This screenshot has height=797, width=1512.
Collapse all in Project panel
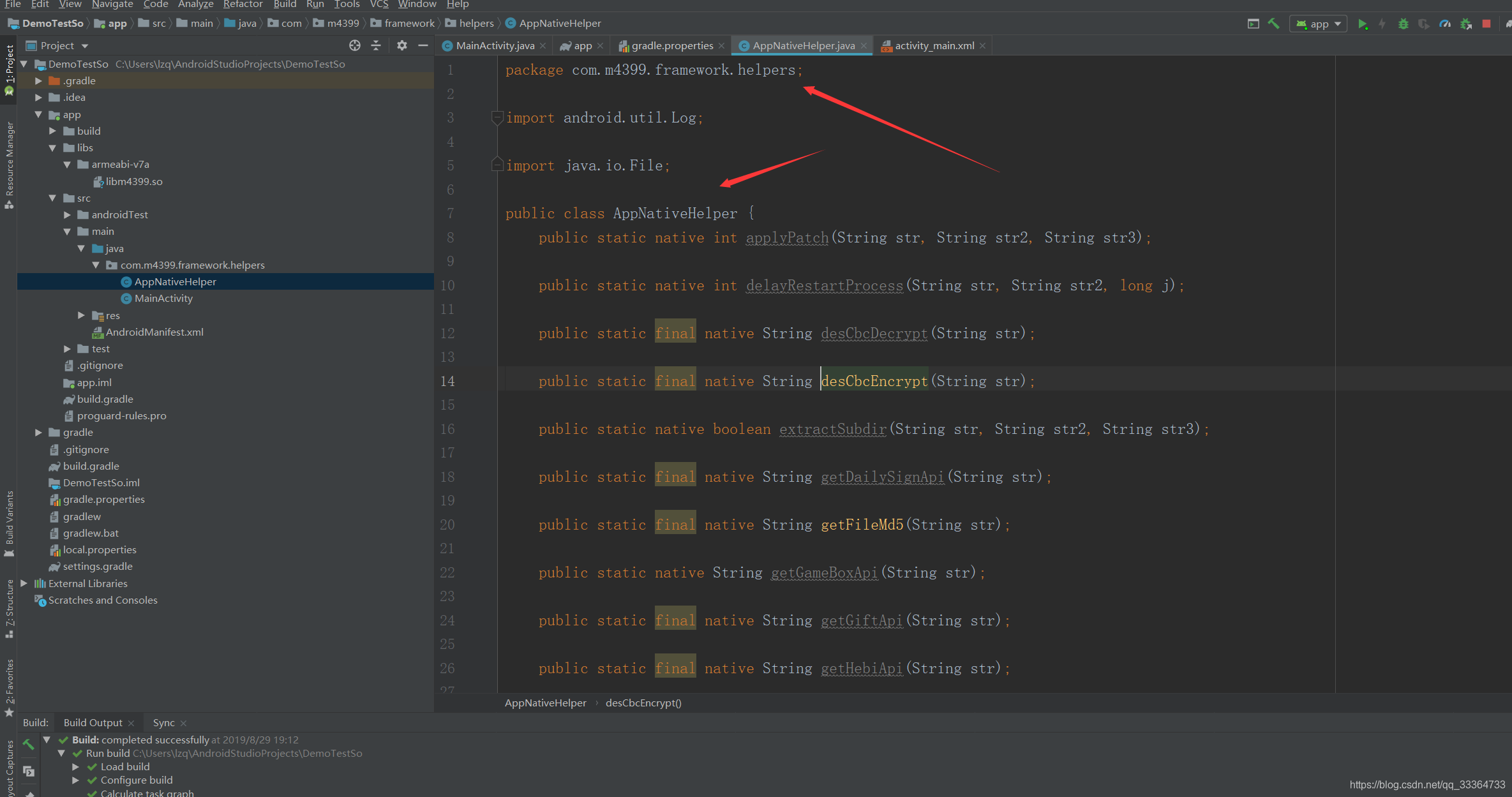(376, 45)
